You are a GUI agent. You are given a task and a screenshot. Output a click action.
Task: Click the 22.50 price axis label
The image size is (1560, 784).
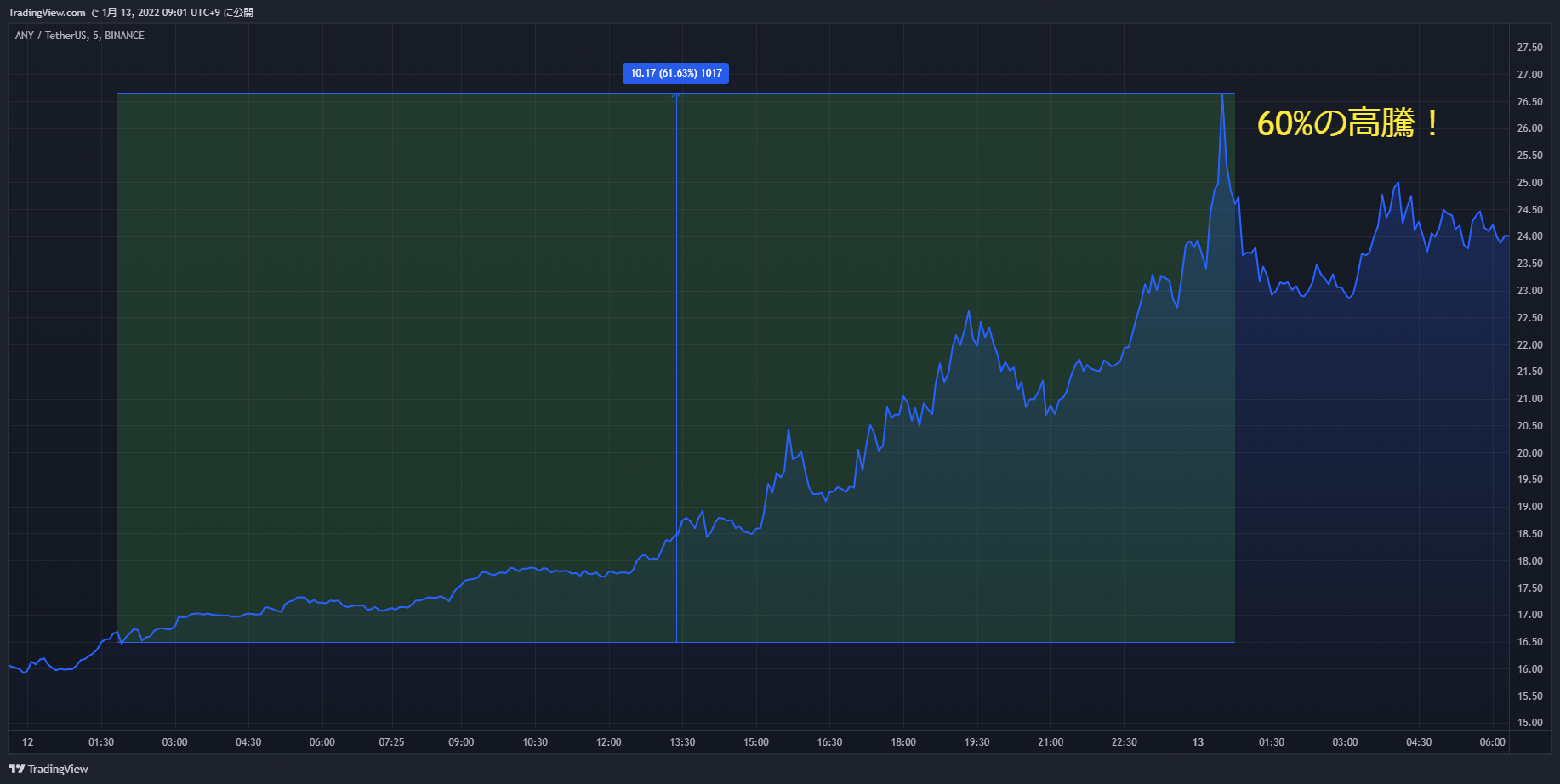coord(1529,318)
